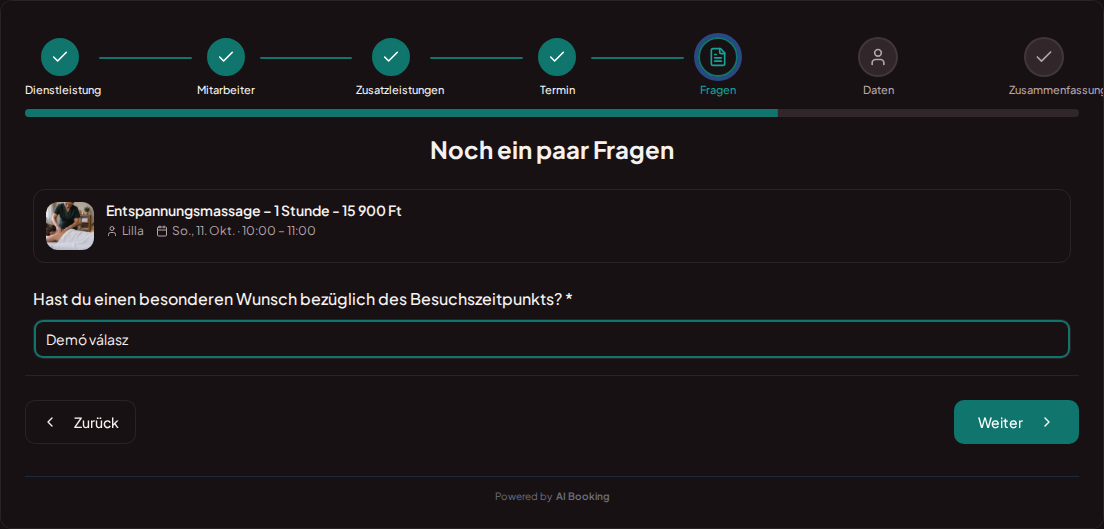1104x529 pixels.
Task: Click the appointment date So., 11. Okt.
Action: pos(203,231)
